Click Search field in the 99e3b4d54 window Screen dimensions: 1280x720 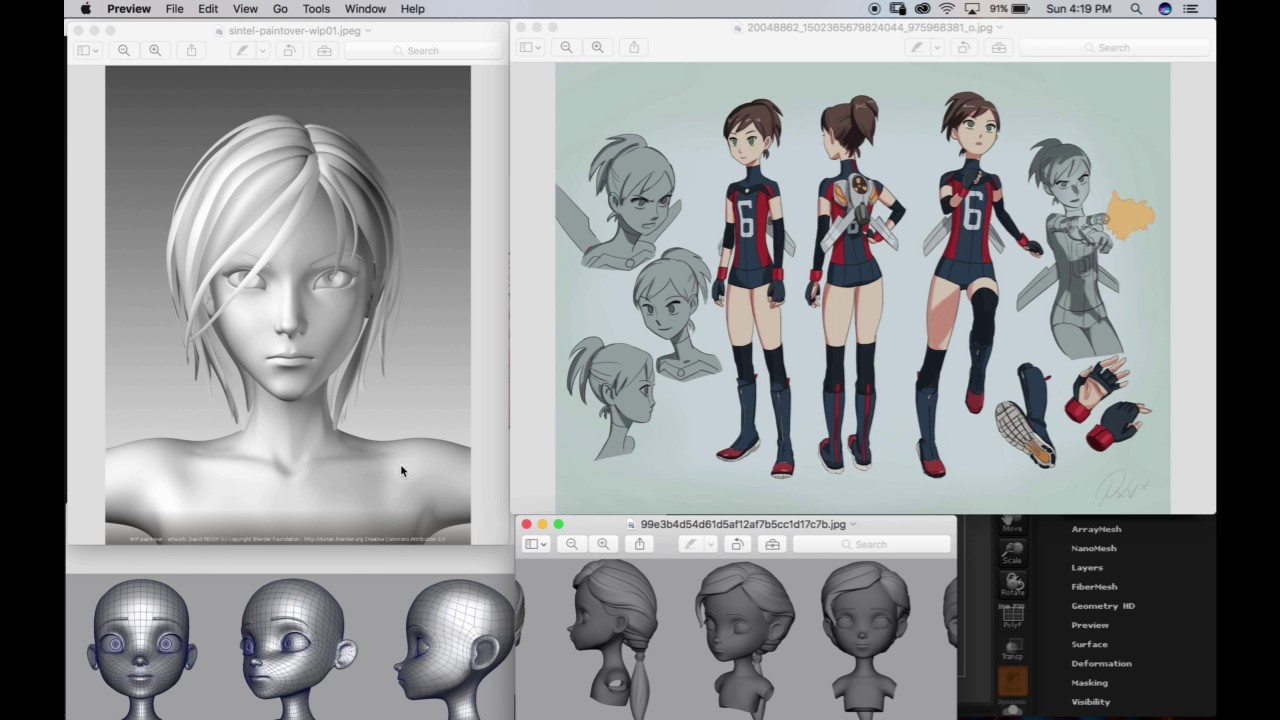click(871, 544)
